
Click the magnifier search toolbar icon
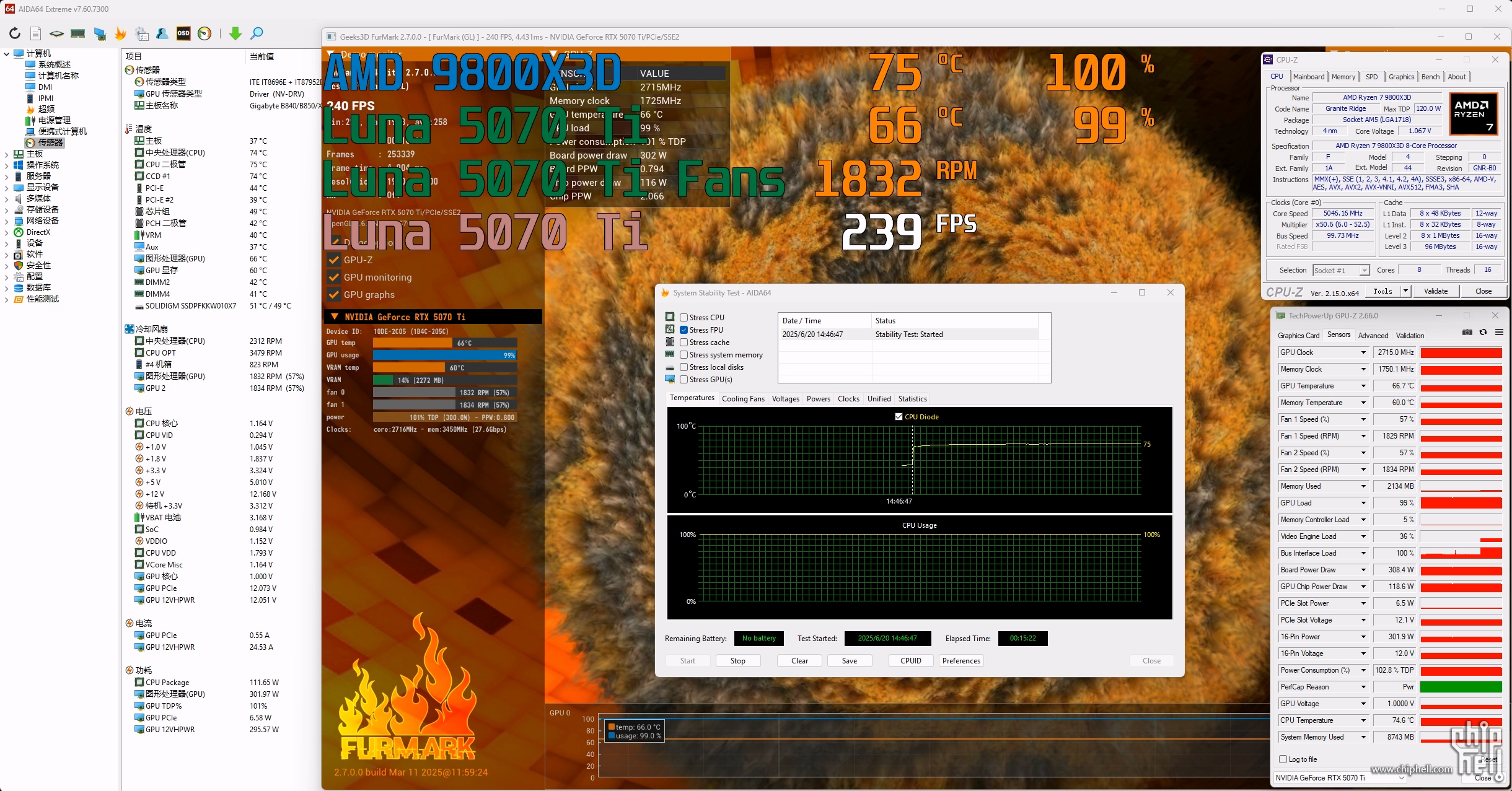(257, 33)
